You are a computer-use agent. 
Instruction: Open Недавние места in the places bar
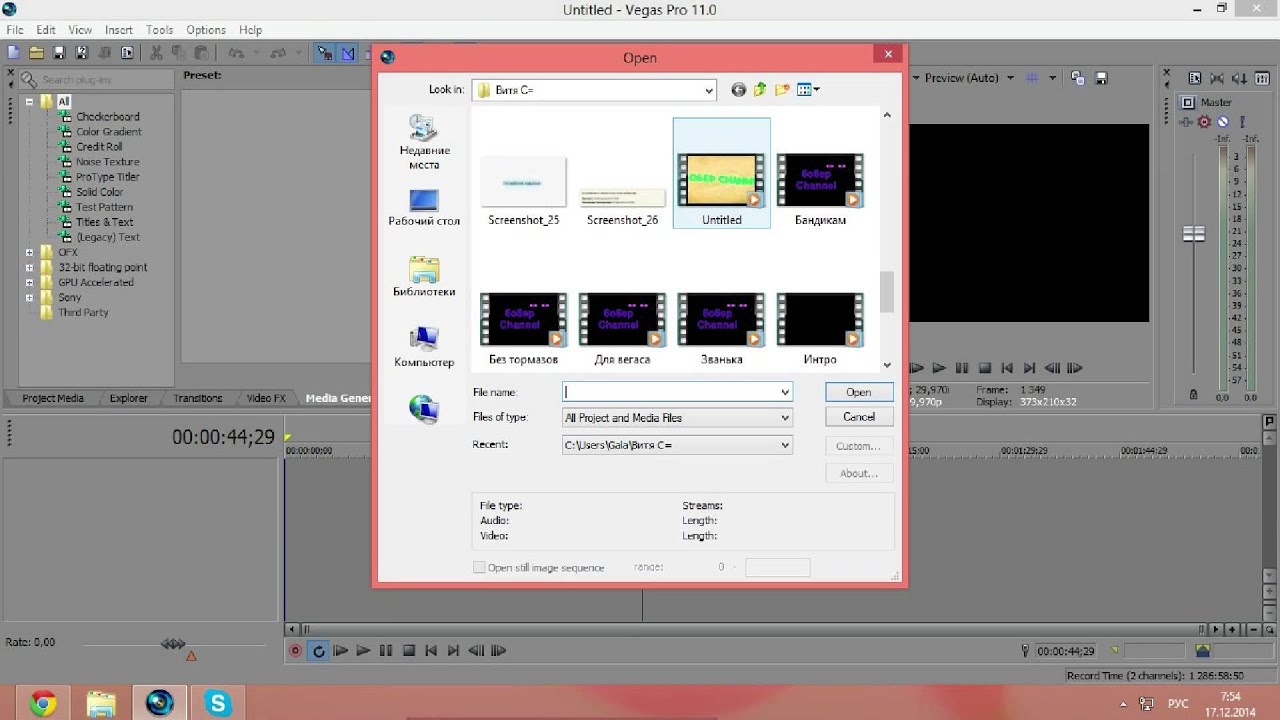pyautogui.click(x=424, y=142)
